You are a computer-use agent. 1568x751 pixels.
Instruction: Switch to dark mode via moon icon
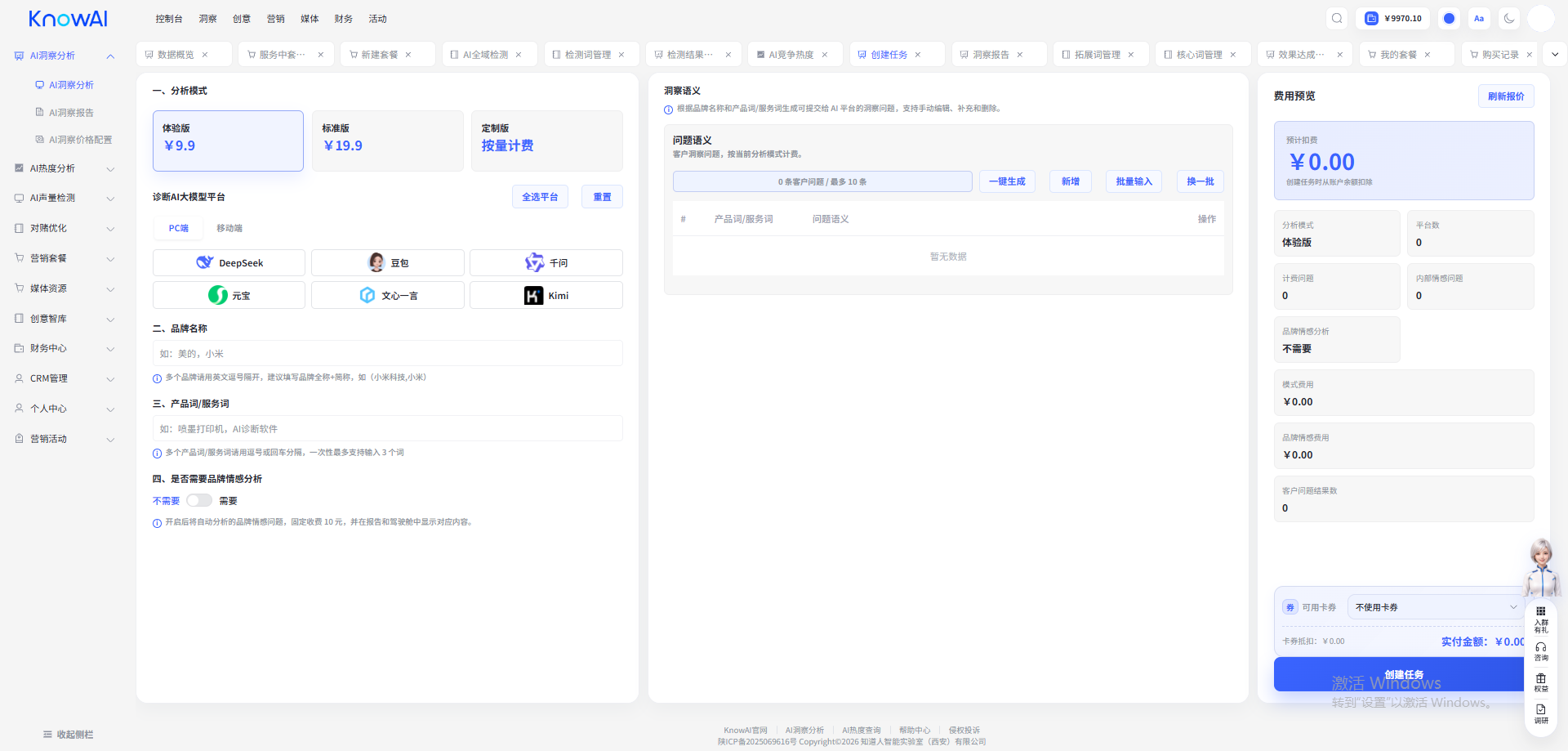(x=1509, y=18)
